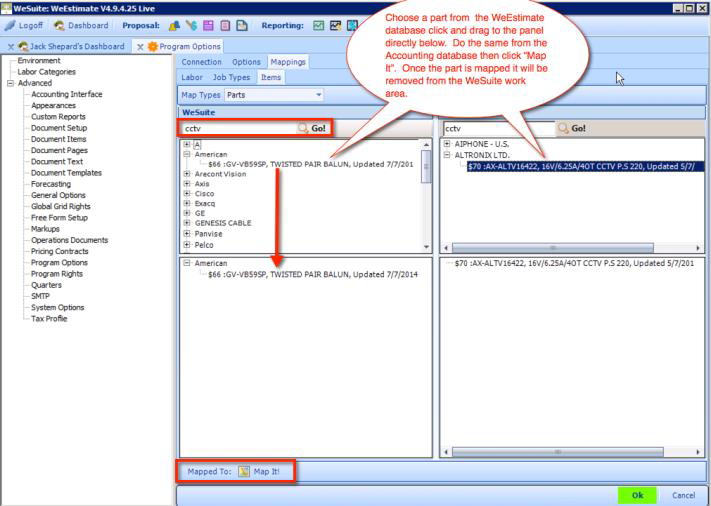The image size is (711, 506).
Task: Click Go! next to the WeSuite search
Action: click(x=318, y=128)
